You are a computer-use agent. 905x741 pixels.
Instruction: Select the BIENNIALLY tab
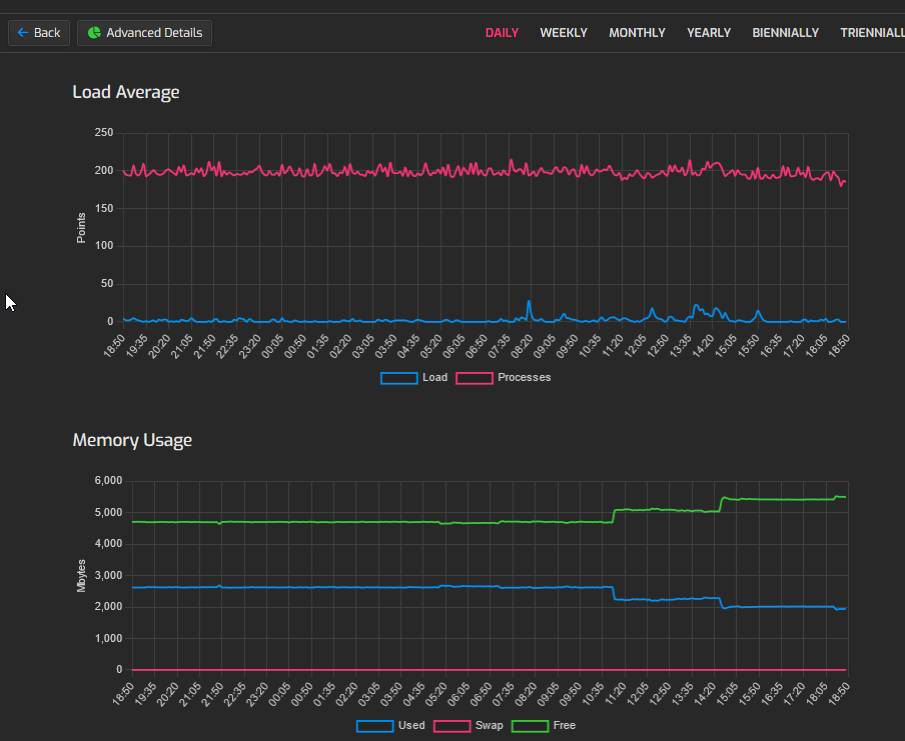[785, 33]
